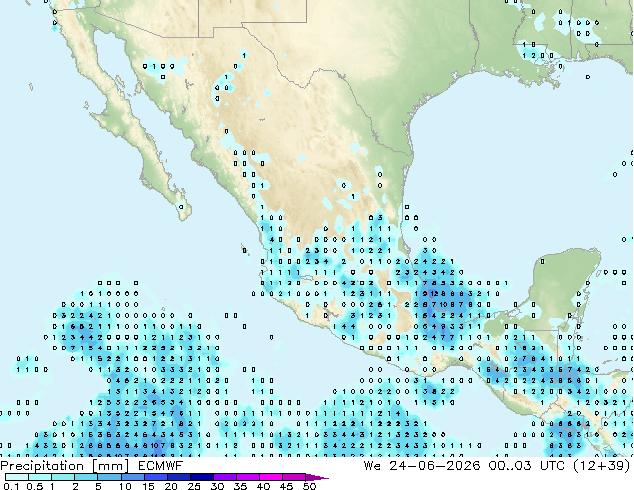
Task: Select the 2–5 mm legend color swatch
Action: pos(86,477)
